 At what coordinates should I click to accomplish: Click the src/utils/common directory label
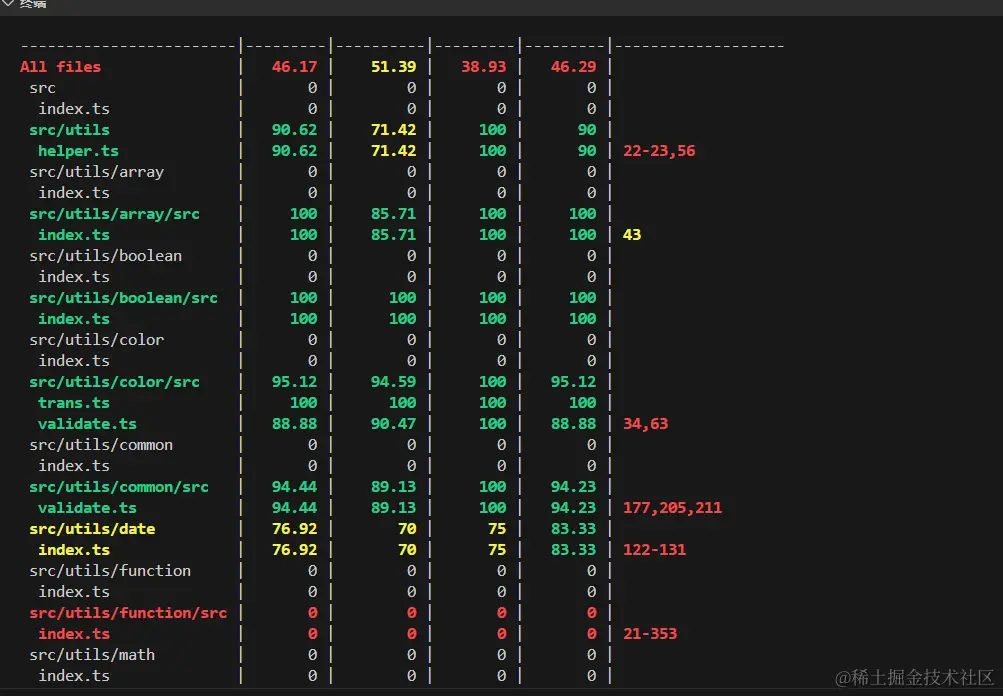tap(101, 445)
